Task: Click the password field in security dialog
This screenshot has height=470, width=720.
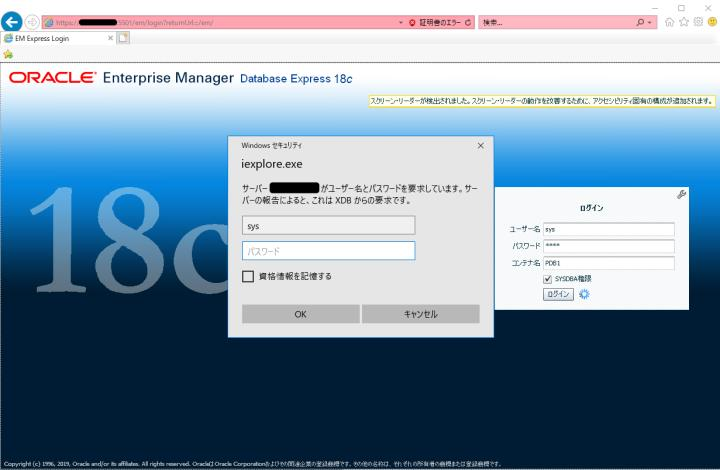Action: click(x=328, y=251)
